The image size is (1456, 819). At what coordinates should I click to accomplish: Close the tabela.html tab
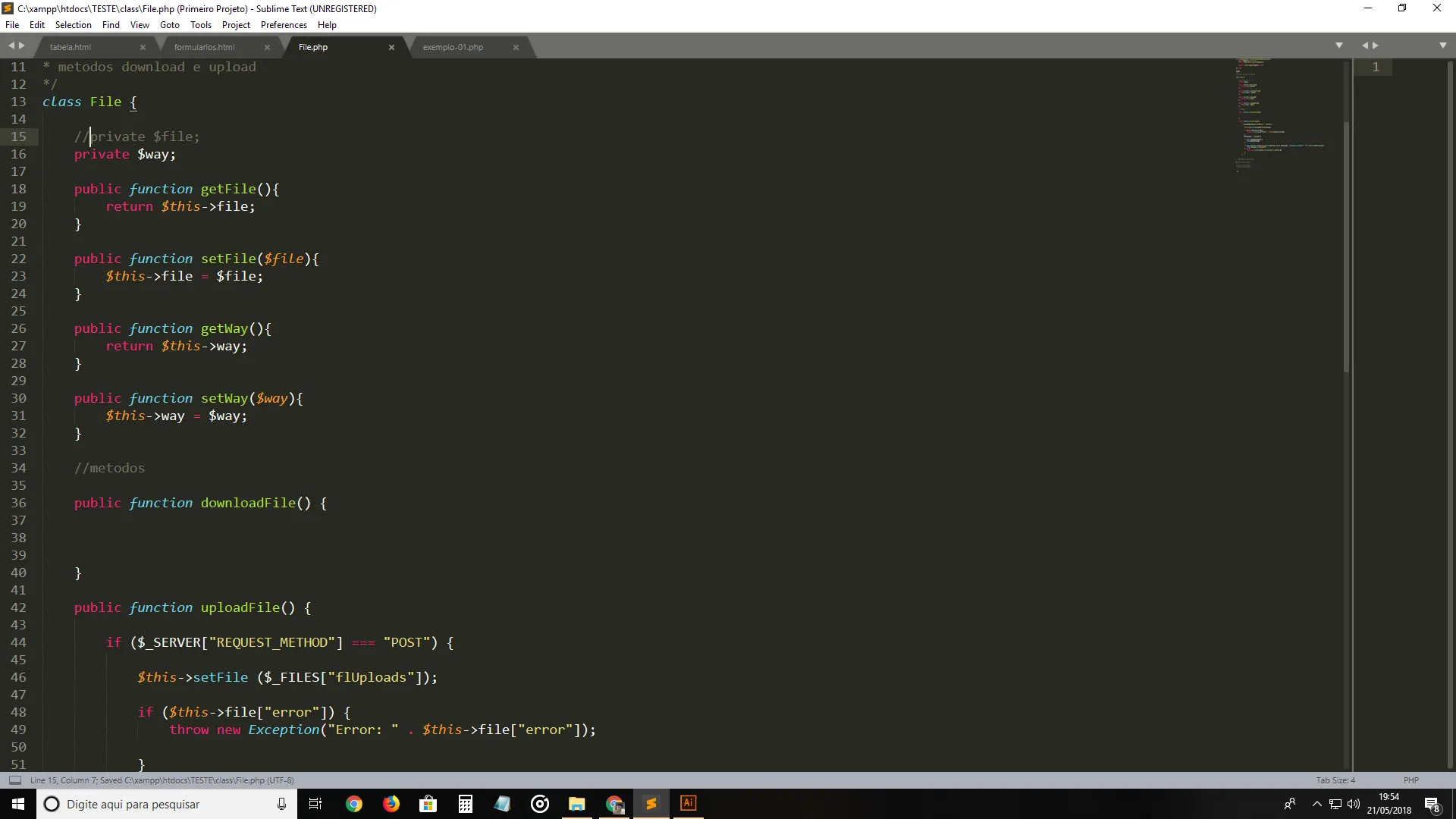[143, 47]
